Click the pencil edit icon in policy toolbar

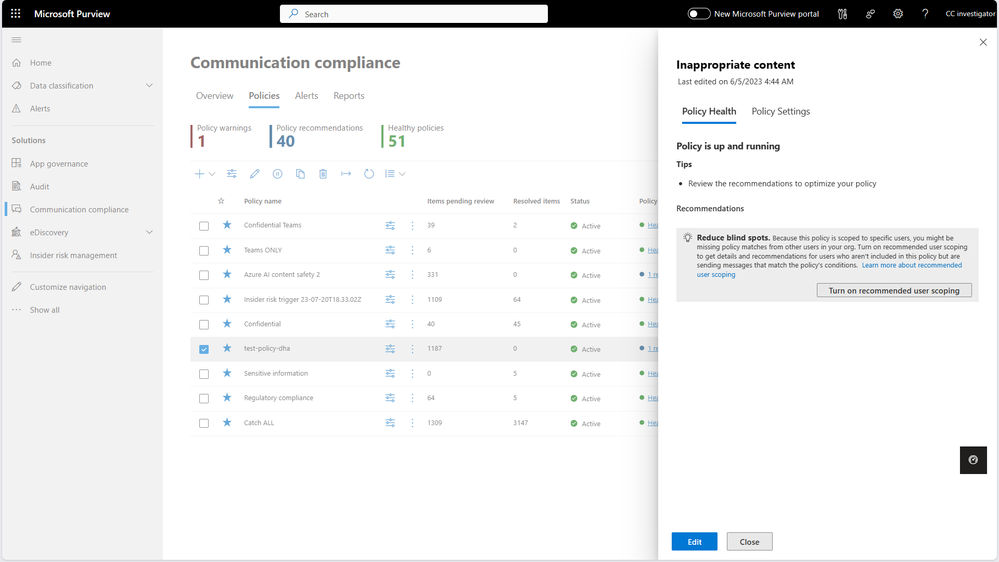[255, 174]
